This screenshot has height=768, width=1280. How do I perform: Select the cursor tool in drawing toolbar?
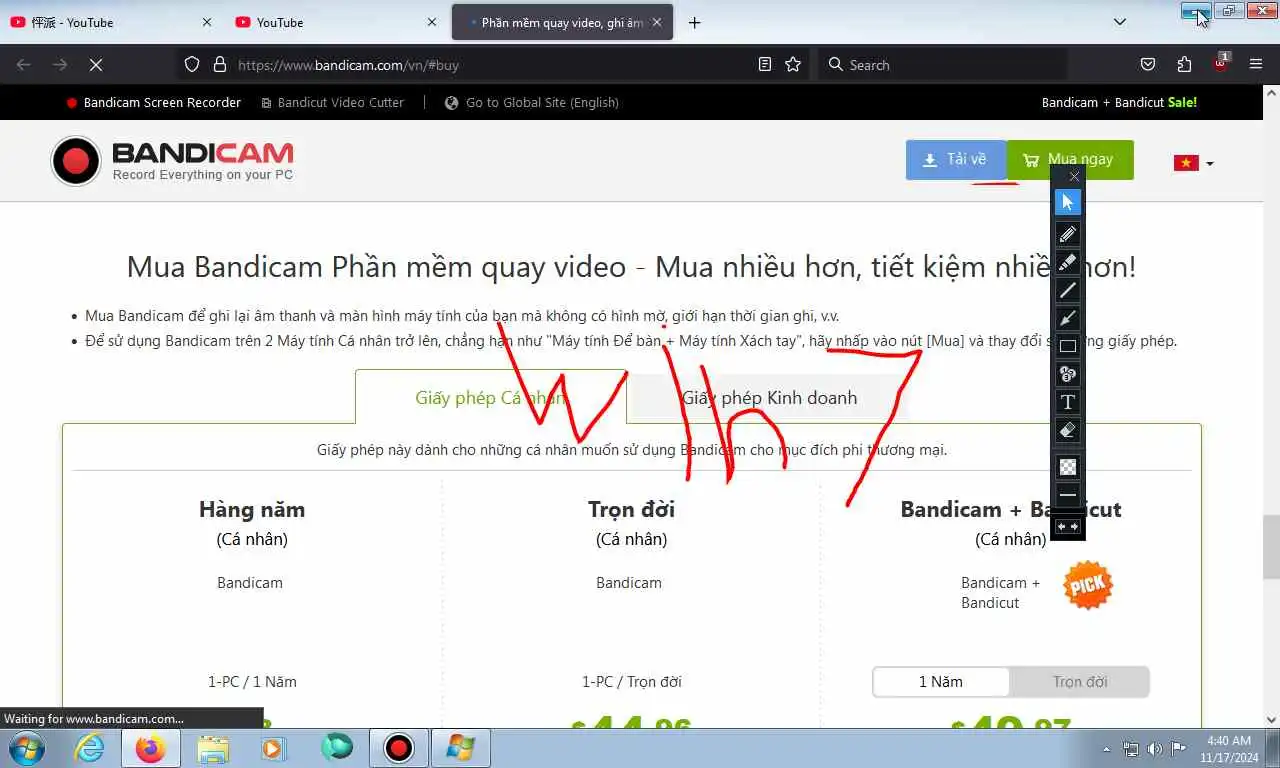(x=1067, y=202)
